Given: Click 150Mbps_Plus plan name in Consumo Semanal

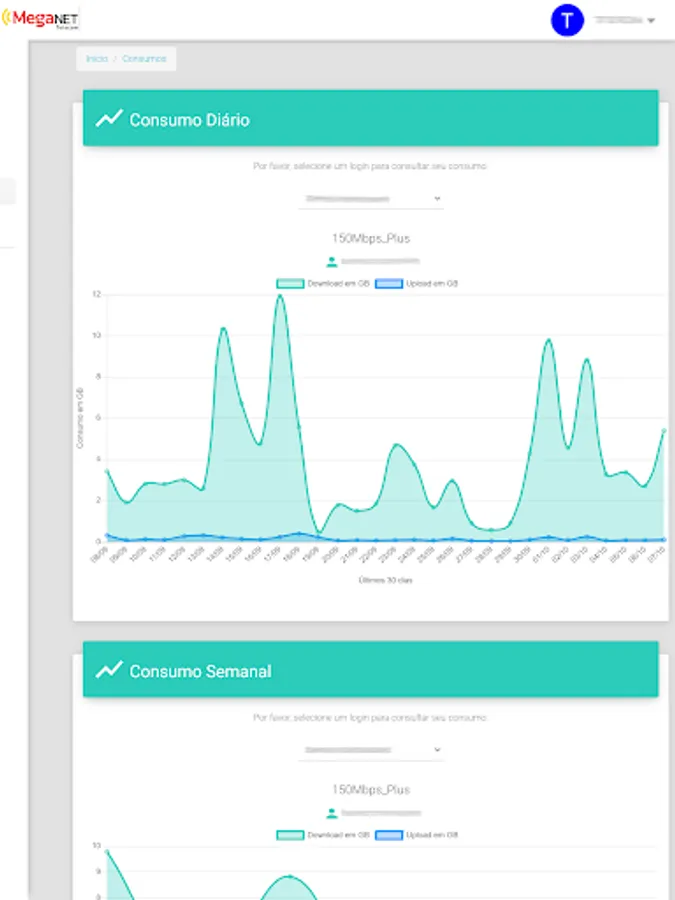Looking at the screenshot, I should 371,790.
